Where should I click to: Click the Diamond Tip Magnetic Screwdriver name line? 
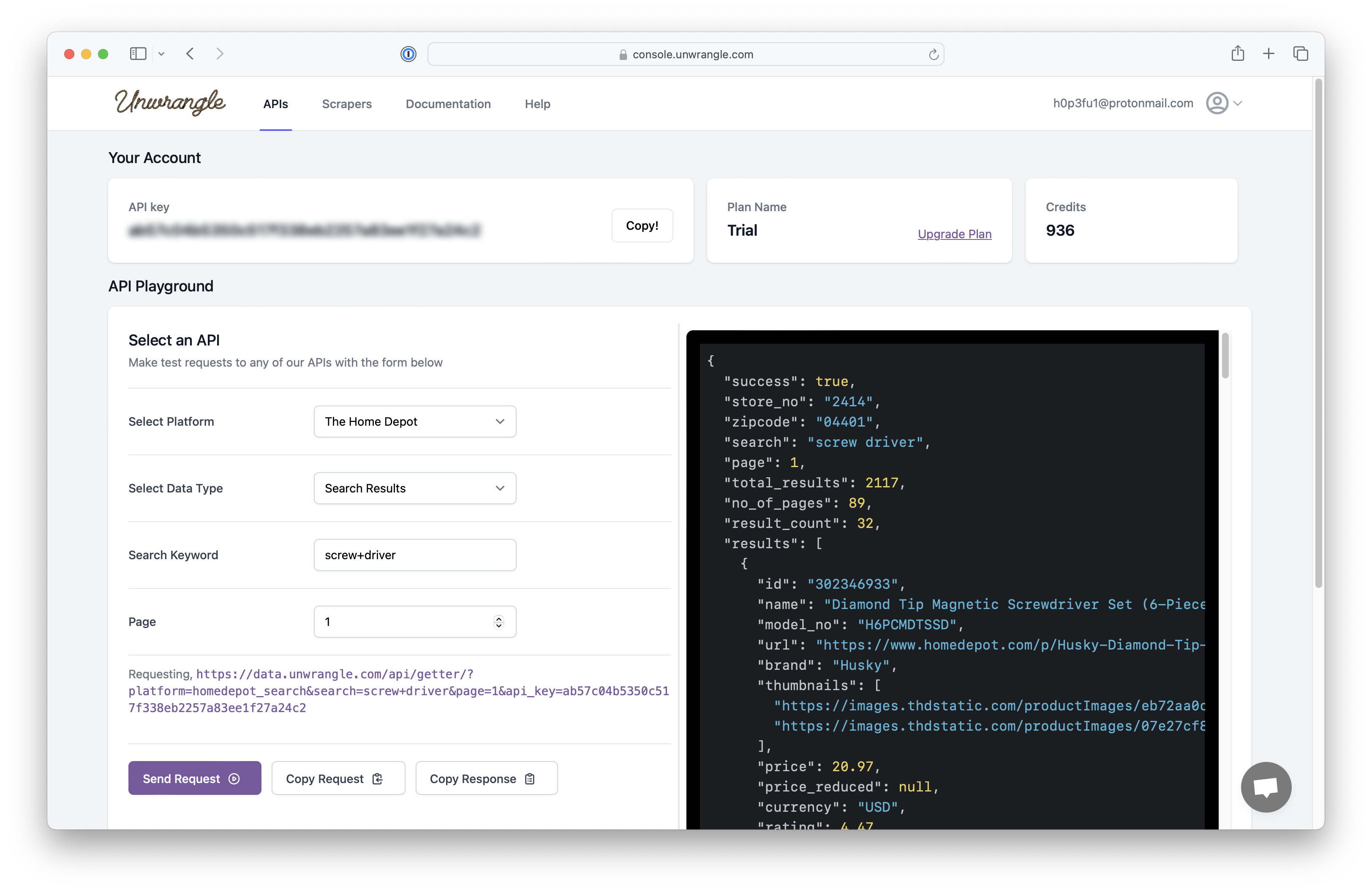click(x=980, y=604)
